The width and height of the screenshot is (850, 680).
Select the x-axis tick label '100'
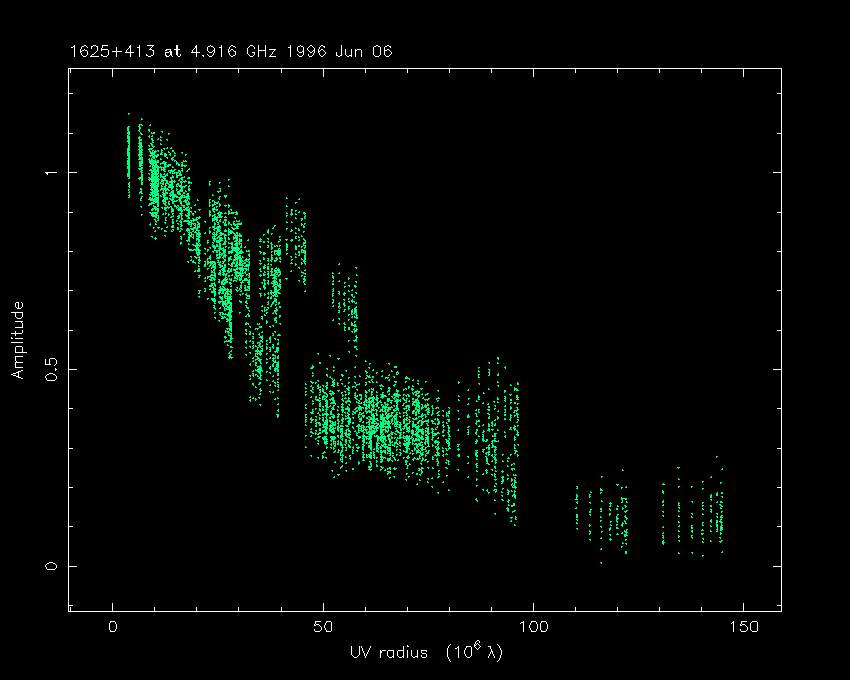[x=533, y=627]
